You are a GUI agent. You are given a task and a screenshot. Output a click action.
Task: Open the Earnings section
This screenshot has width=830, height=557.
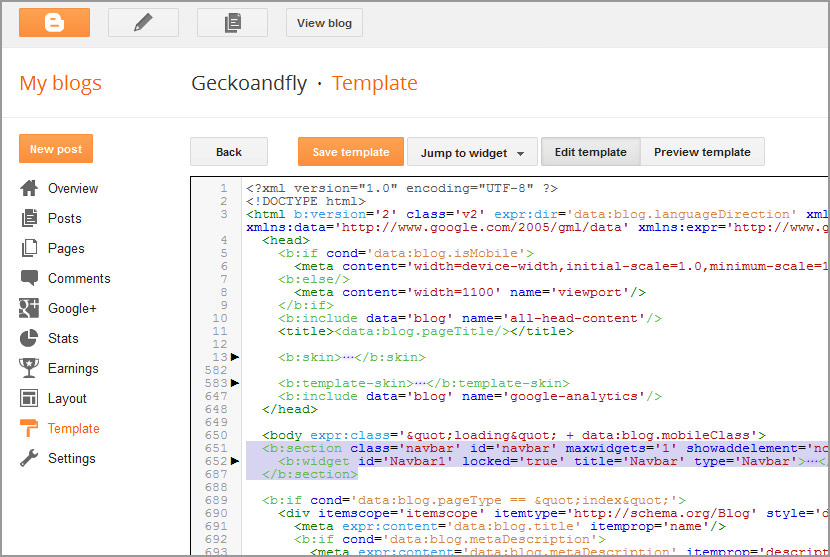point(73,369)
